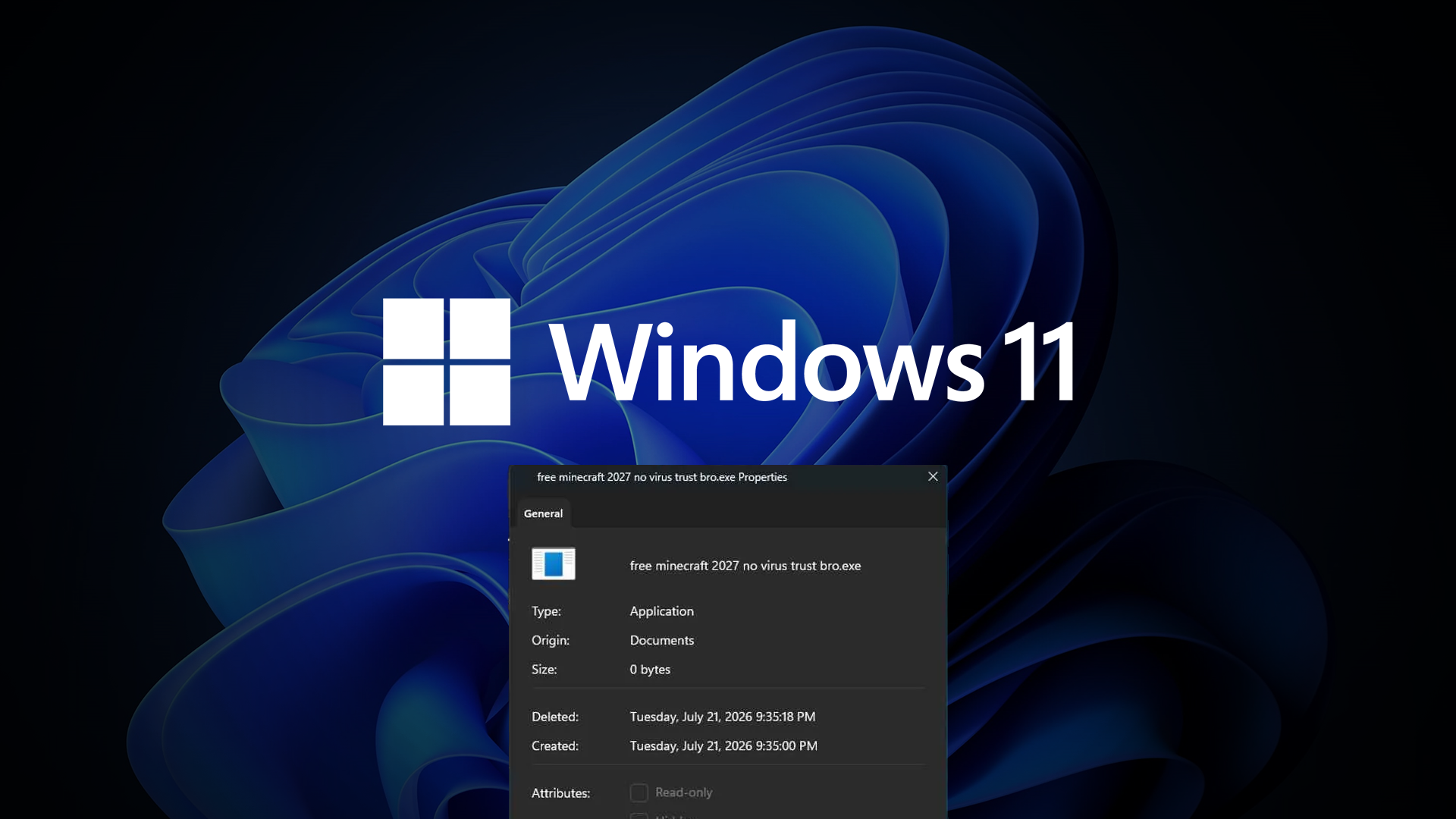
Task: Select the 'Documents' origin value
Action: [x=662, y=640]
